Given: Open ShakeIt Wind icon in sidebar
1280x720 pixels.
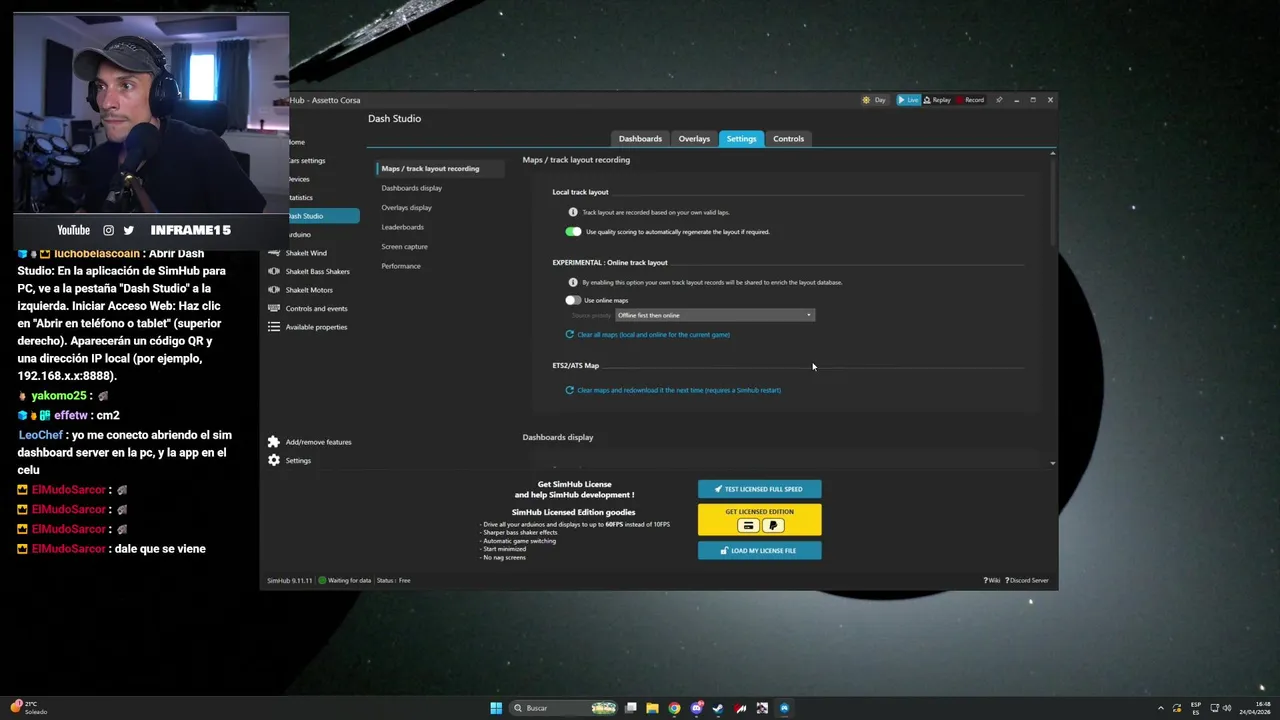Looking at the screenshot, I should [274, 253].
